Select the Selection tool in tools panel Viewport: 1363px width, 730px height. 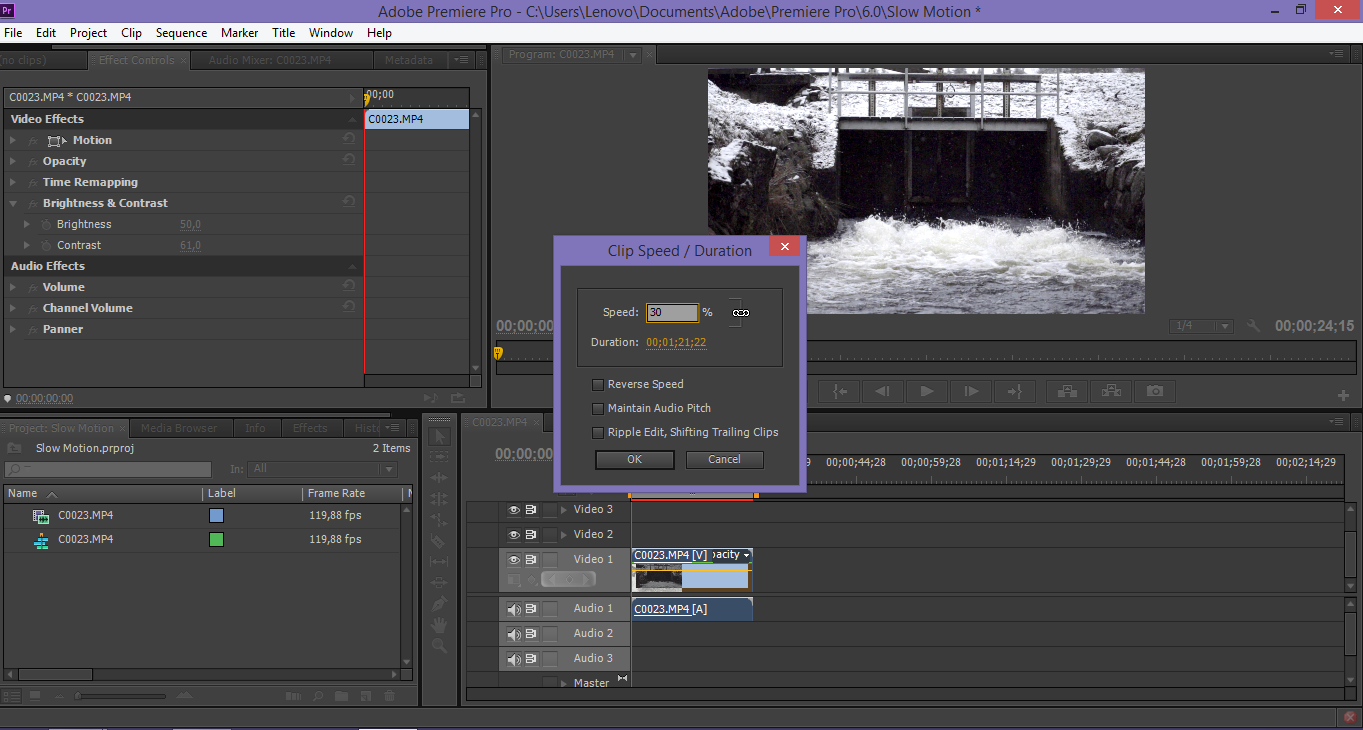pos(438,437)
